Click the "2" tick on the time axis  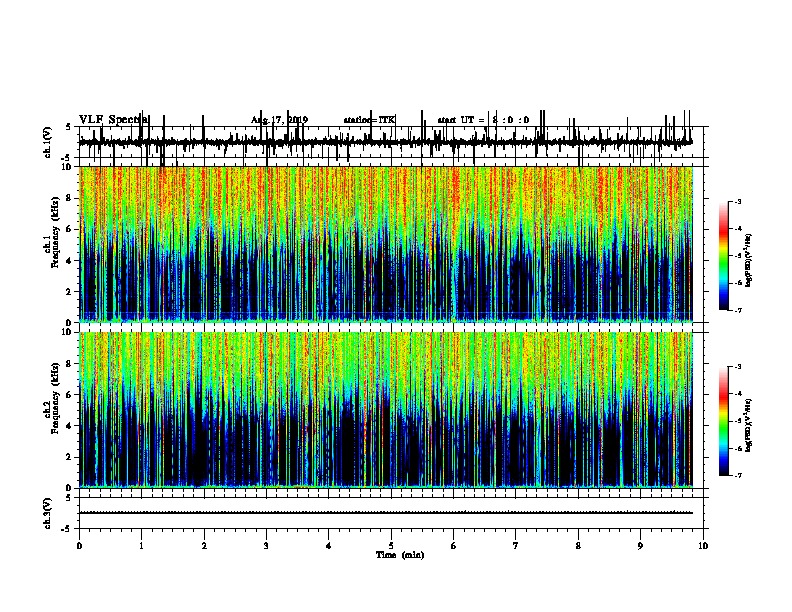coord(204,546)
